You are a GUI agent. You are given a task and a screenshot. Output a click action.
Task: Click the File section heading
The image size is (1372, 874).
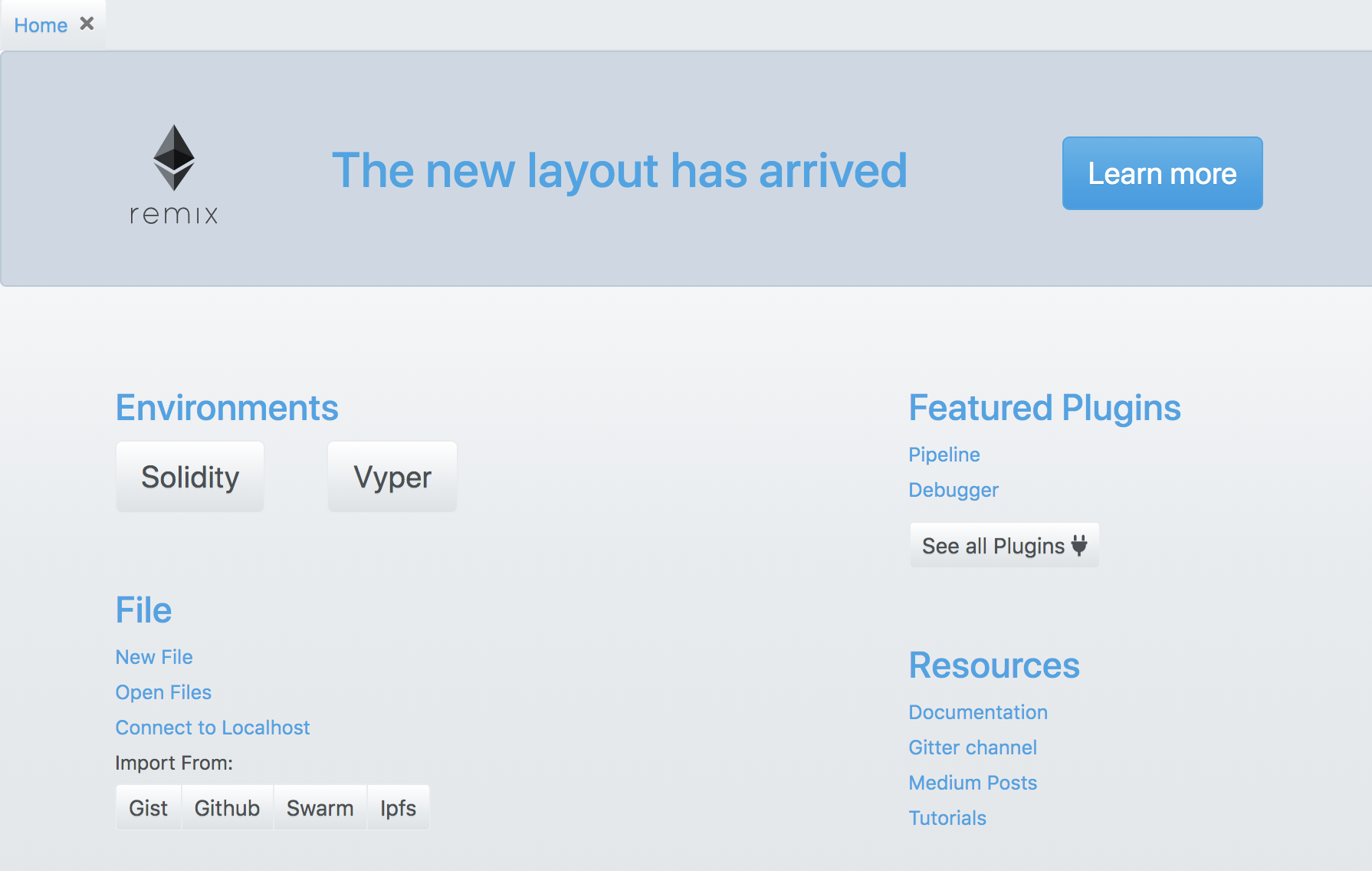[x=143, y=610]
